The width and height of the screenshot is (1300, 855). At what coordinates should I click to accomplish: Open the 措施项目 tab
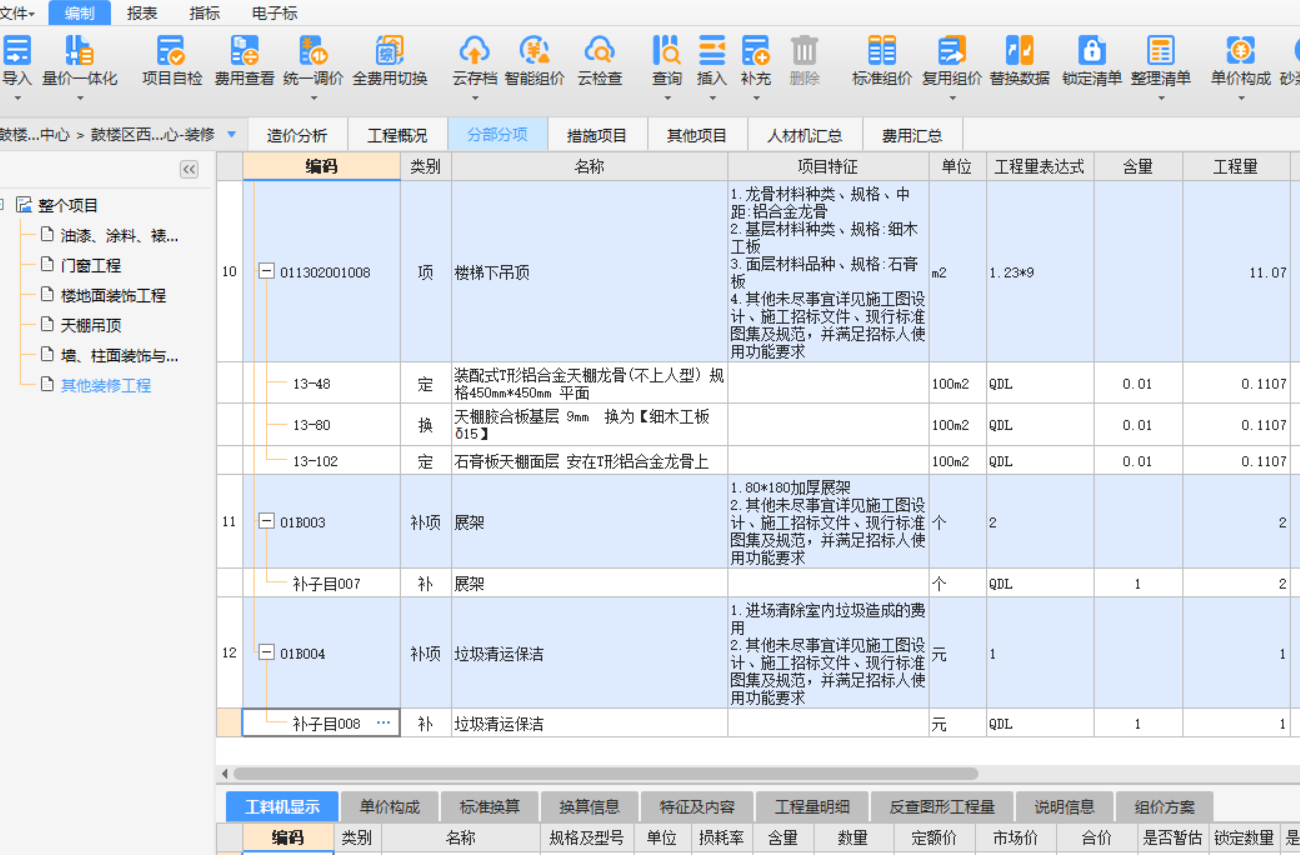click(x=597, y=135)
